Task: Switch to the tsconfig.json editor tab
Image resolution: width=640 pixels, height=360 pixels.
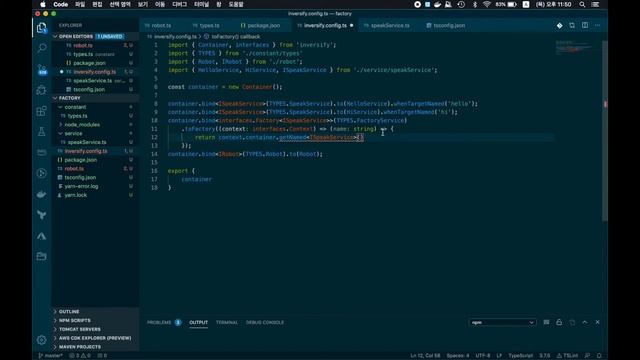Action: [x=449, y=25]
